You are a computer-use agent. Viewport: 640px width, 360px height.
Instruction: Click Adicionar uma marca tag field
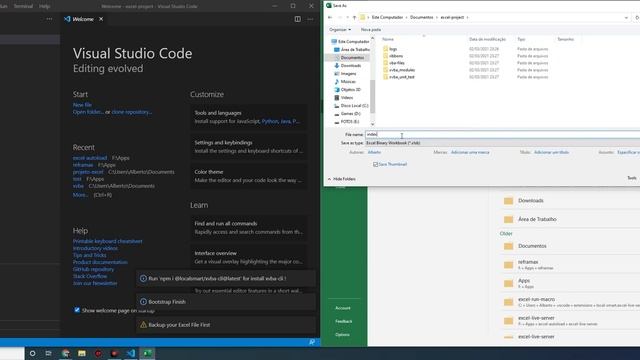pos(470,152)
